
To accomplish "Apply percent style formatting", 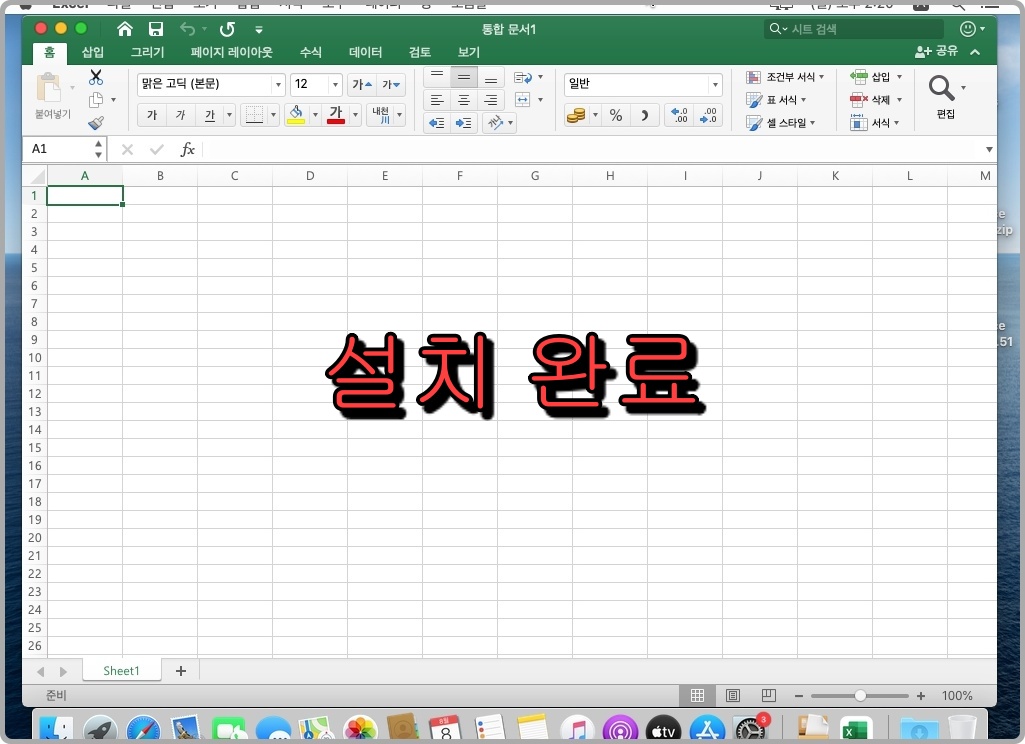I will (615, 115).
